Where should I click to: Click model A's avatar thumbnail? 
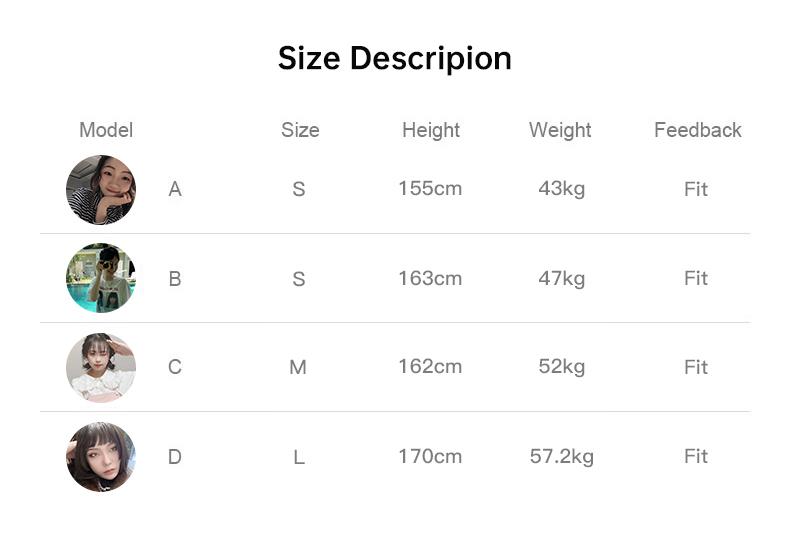coord(101,190)
